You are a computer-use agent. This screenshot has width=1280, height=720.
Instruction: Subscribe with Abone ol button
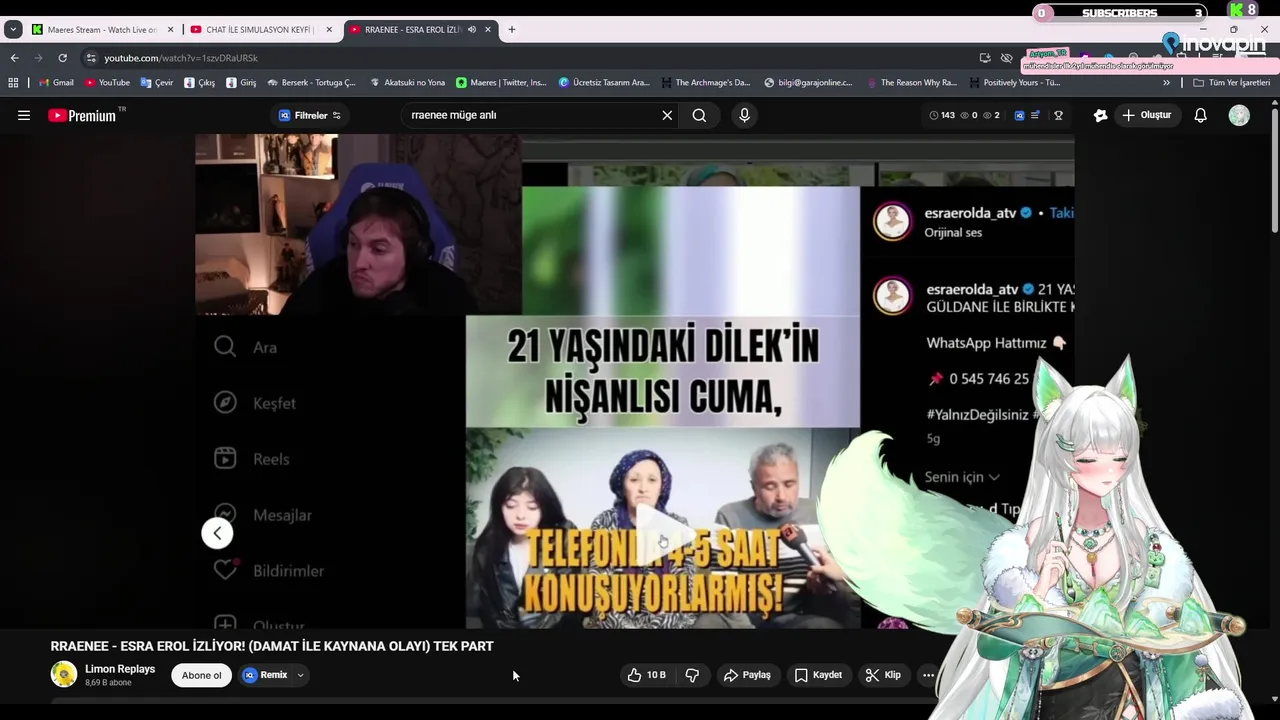pos(201,675)
